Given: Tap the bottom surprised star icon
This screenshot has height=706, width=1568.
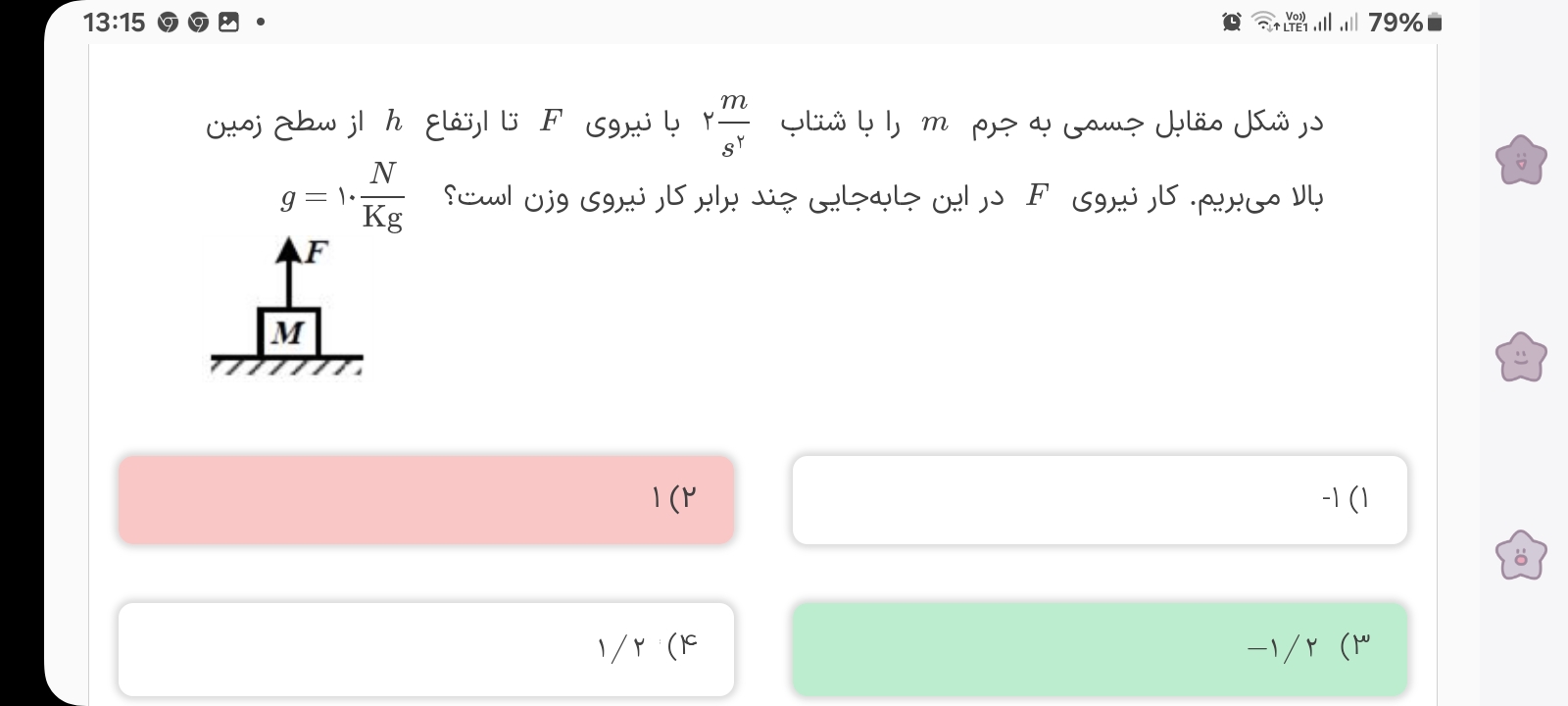Looking at the screenshot, I should (x=1520, y=555).
